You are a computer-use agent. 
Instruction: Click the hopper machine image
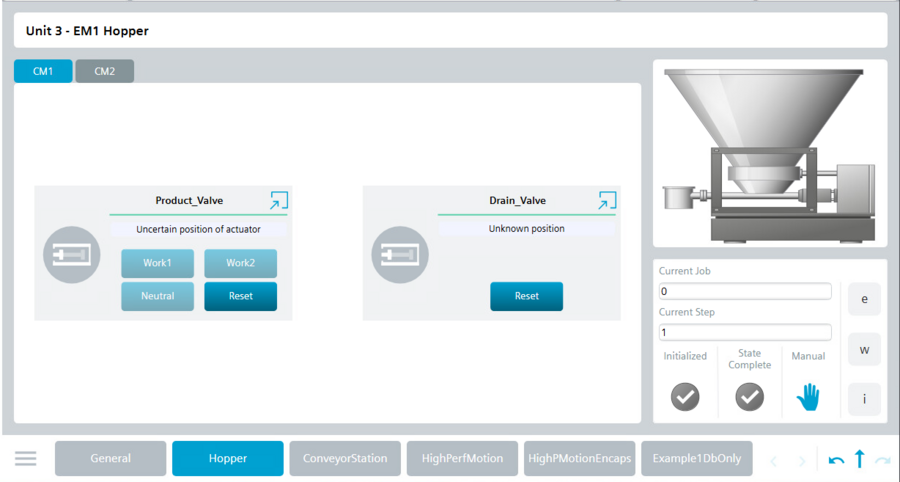(x=770, y=154)
